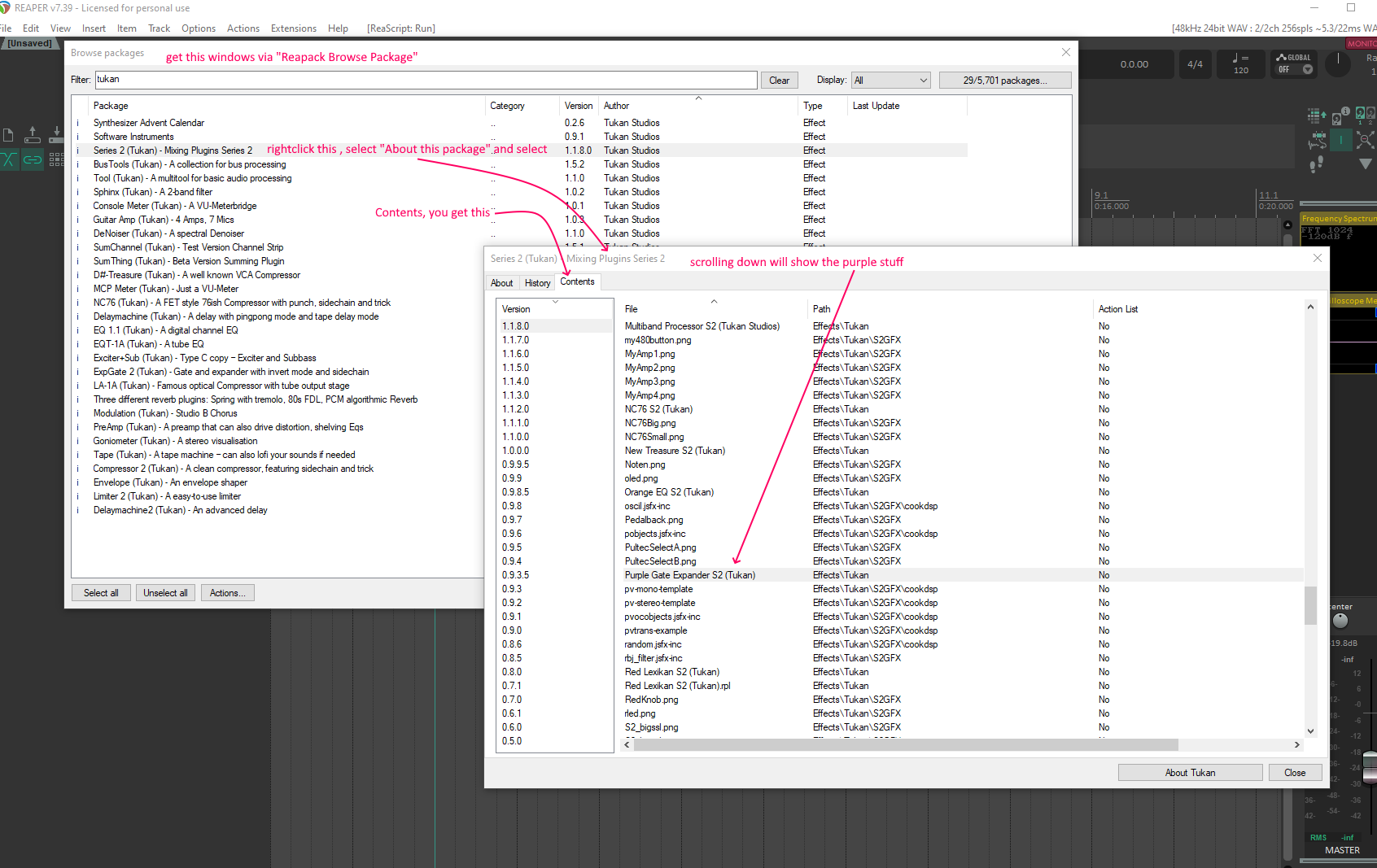Open the Insert menu

click(x=94, y=28)
